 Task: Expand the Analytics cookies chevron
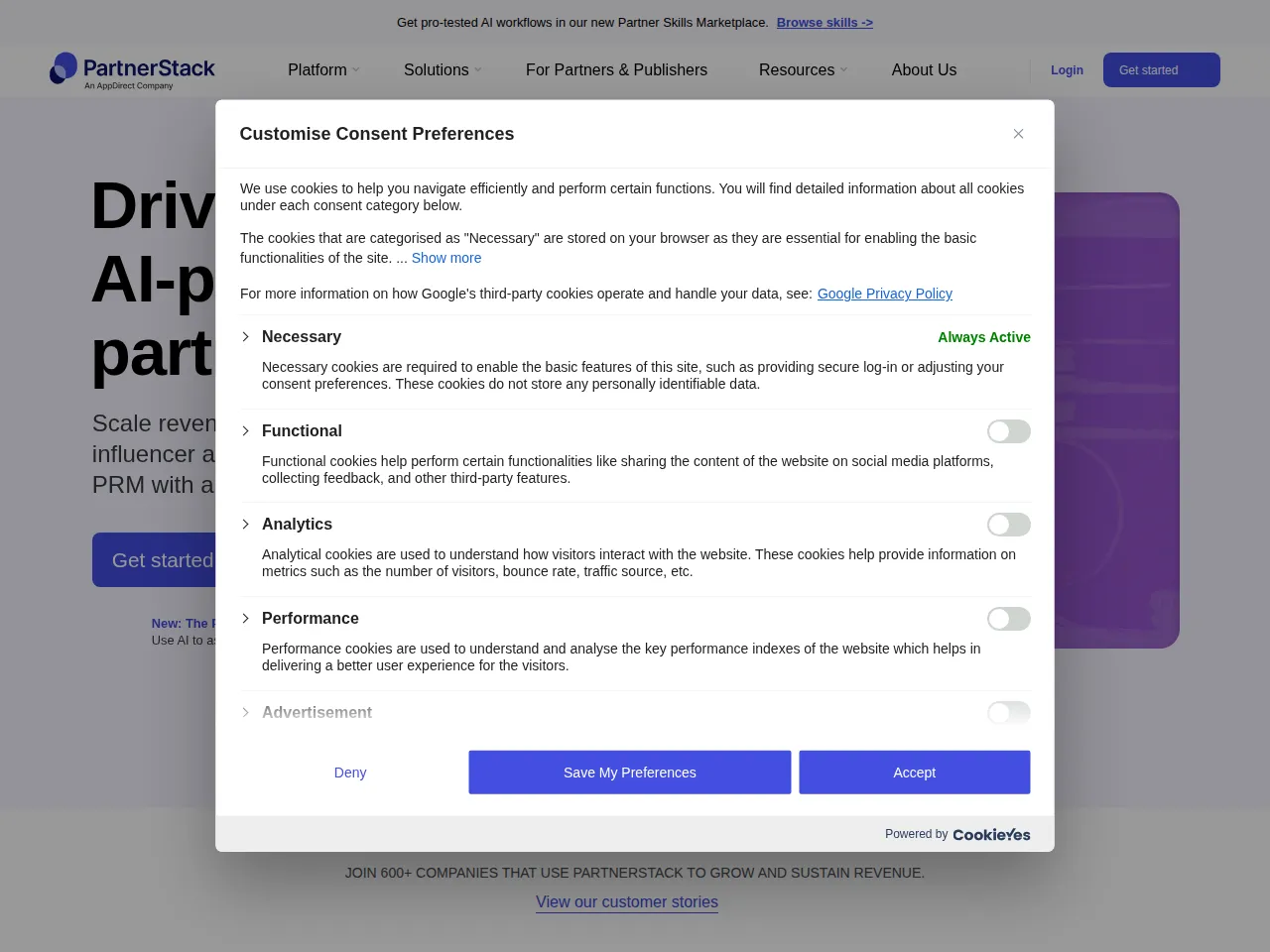pos(246,525)
